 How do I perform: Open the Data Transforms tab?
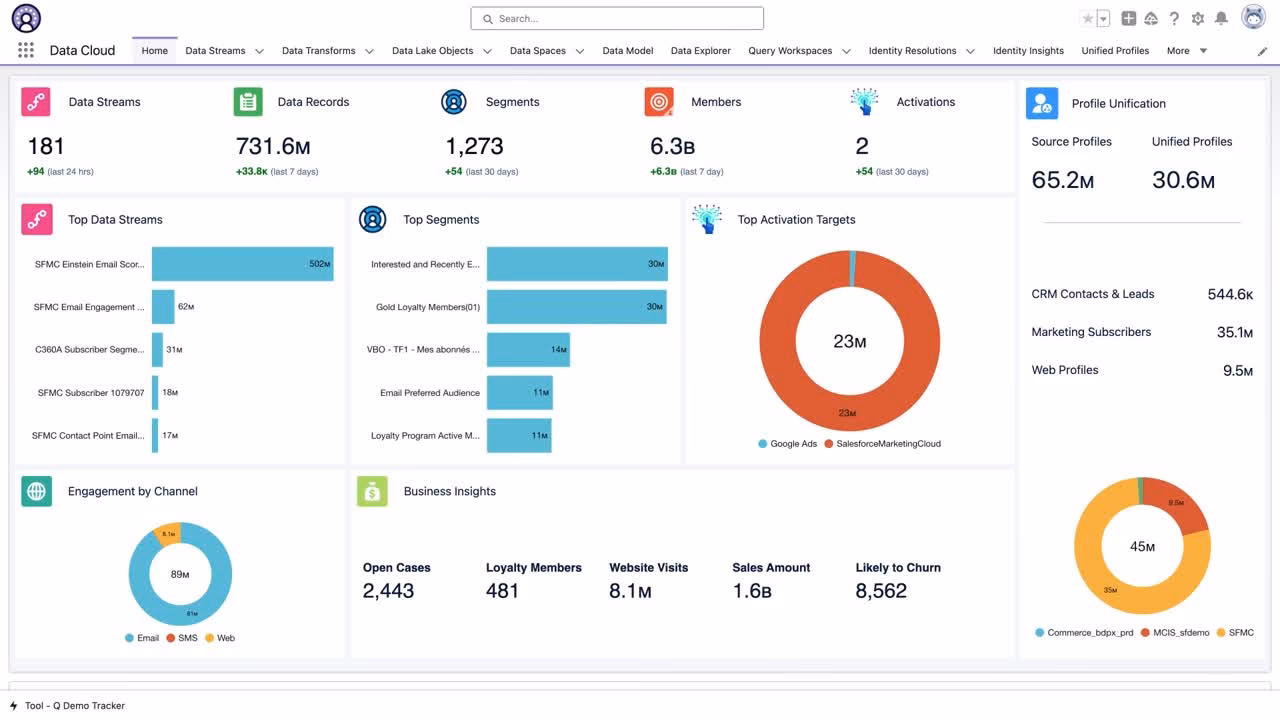click(318, 51)
